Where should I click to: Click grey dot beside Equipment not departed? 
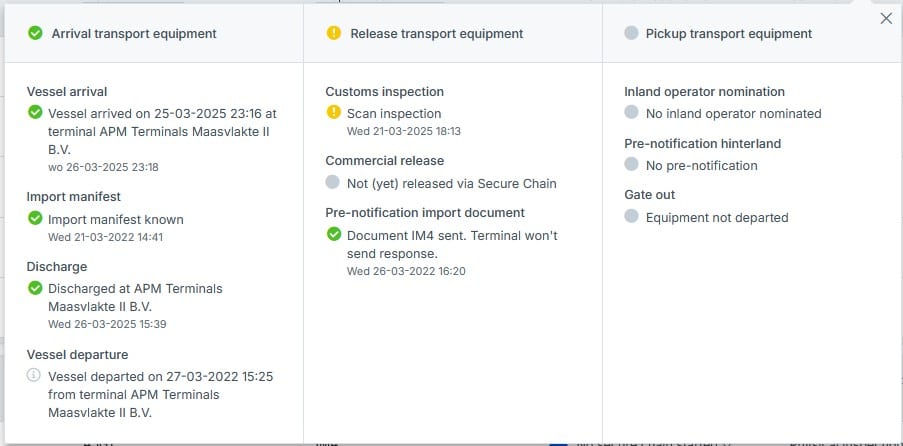point(631,217)
